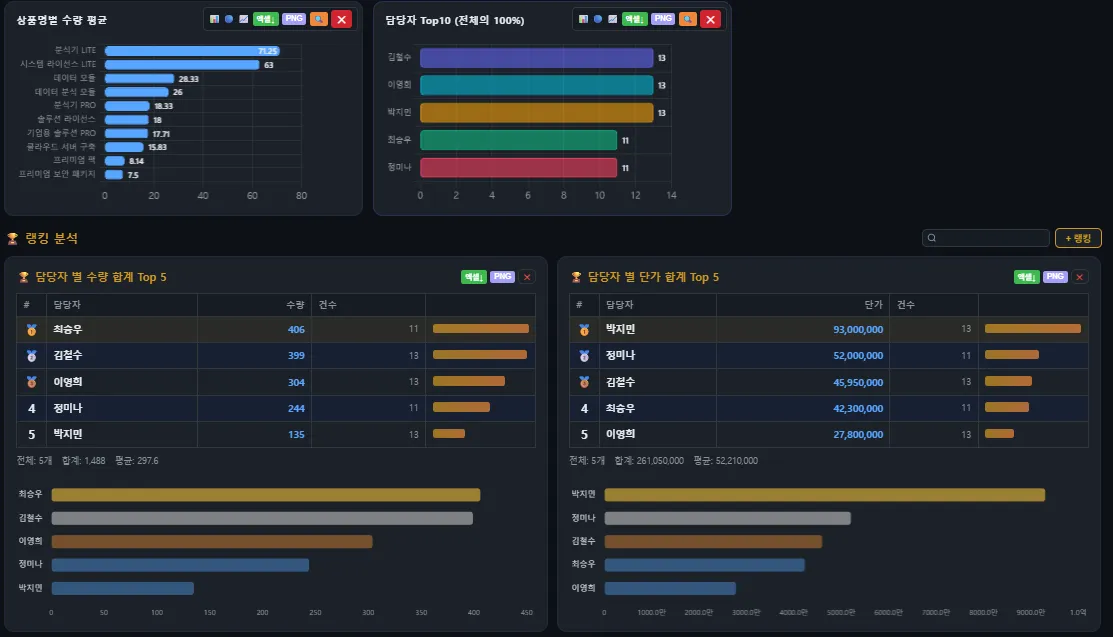Viewport: 1113px width, 637px height.
Task: Switch 상품명별 수량 평균 chart to pie type
Action: 228,19
